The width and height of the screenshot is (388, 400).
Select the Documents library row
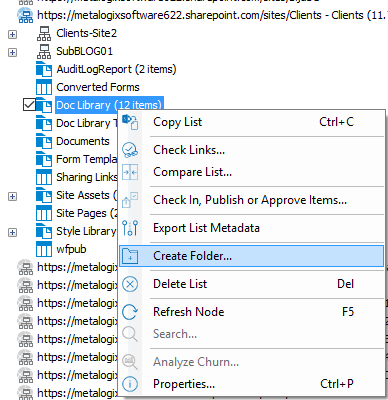coord(83,141)
